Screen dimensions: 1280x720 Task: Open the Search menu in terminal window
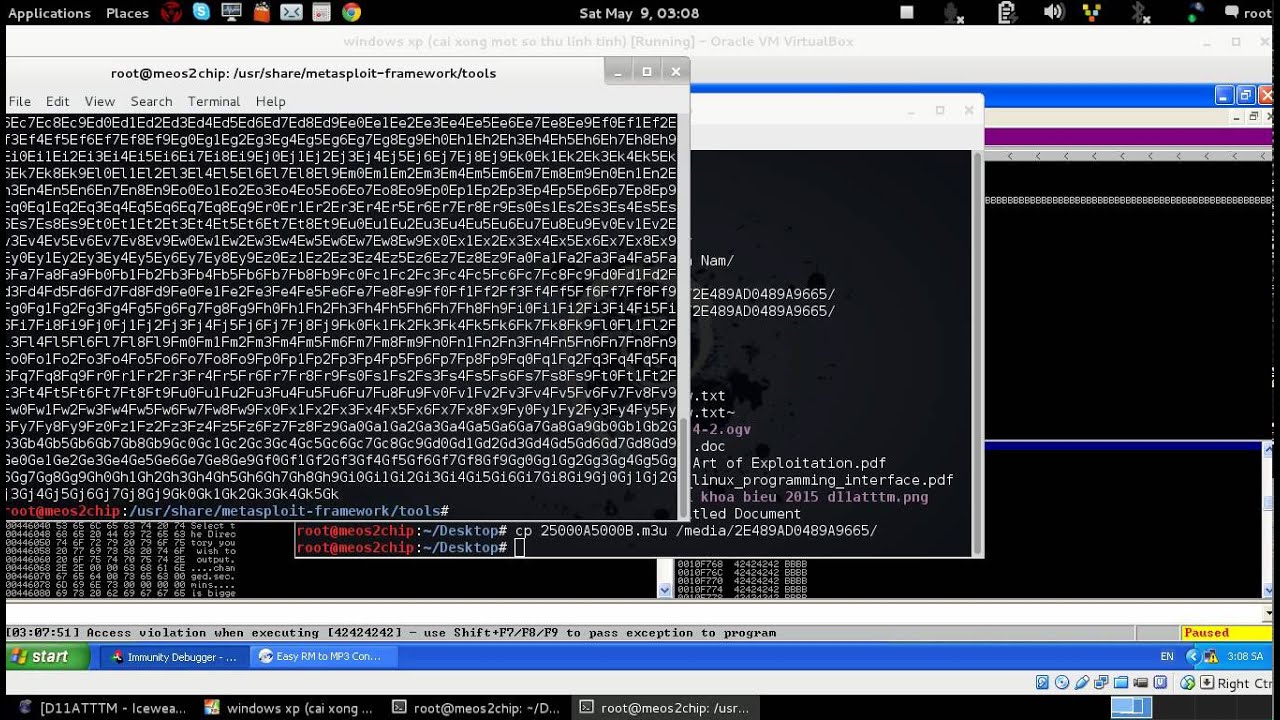pos(151,101)
